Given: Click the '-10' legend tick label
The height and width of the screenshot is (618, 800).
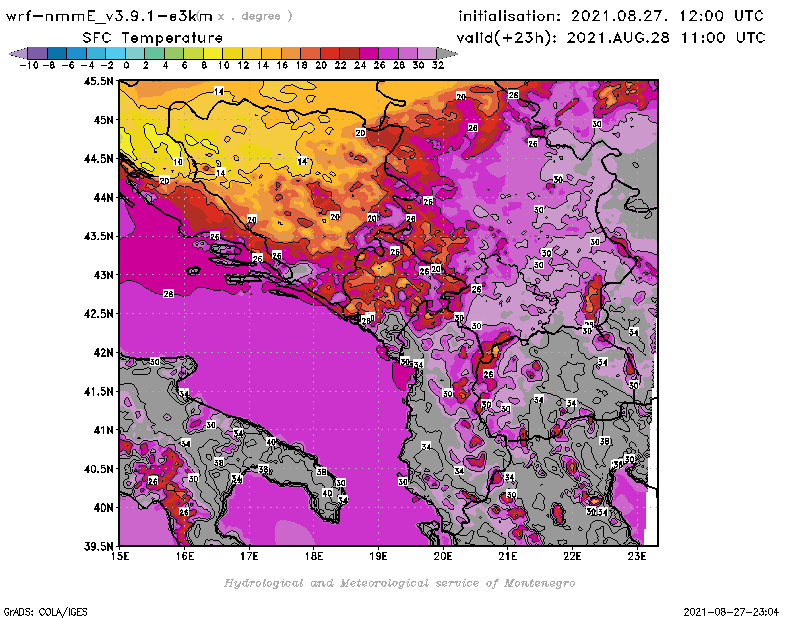Looking at the screenshot, I should click(x=29, y=65).
